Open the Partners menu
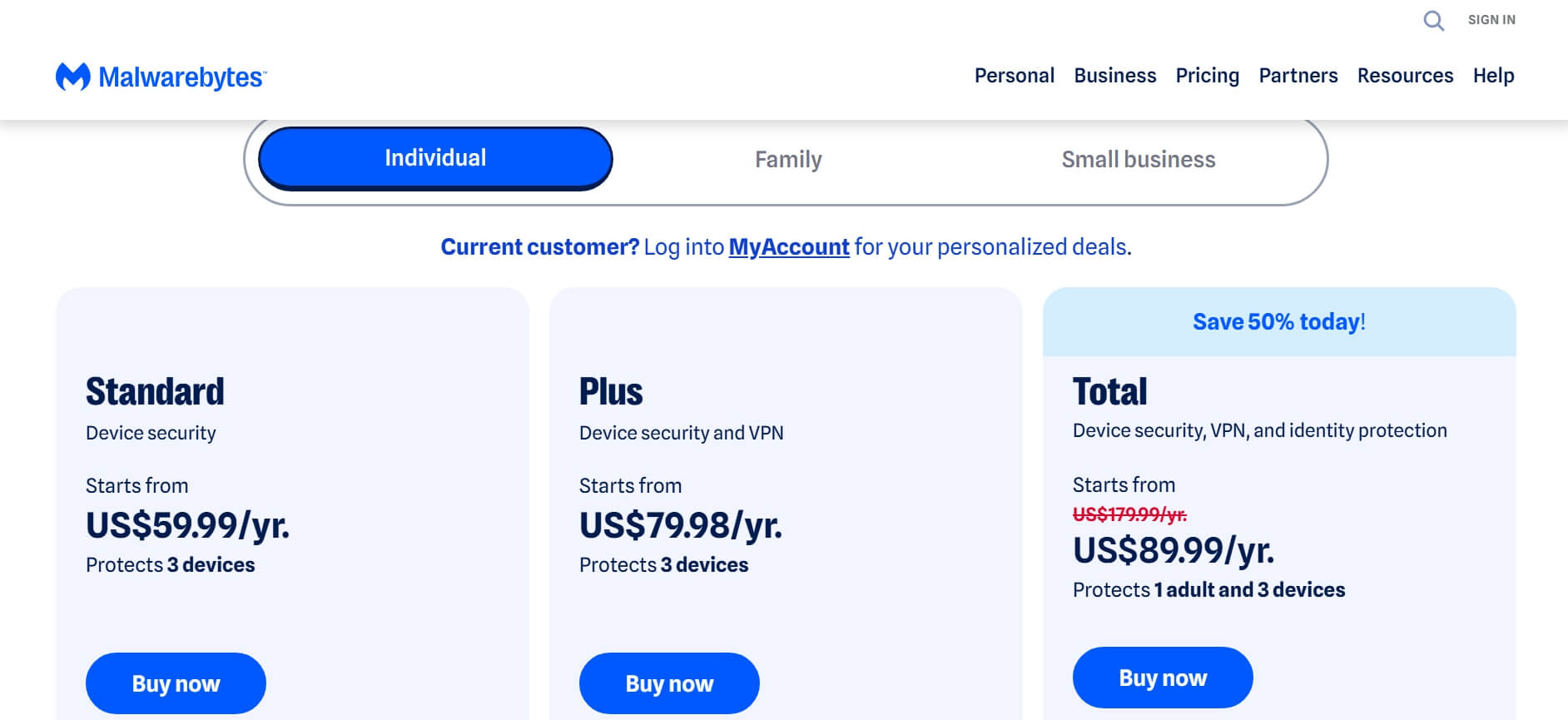 pos(1298,76)
